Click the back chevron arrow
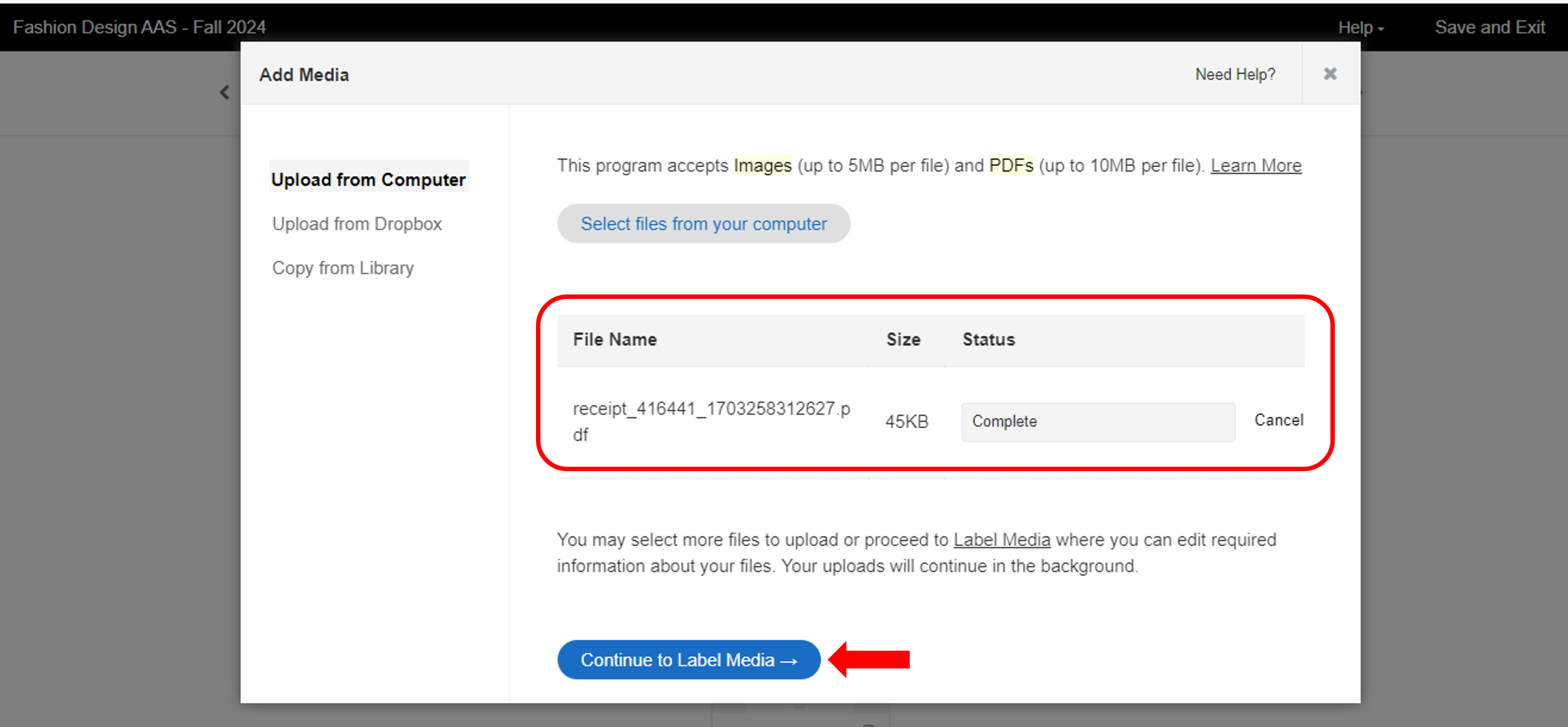 point(225,92)
